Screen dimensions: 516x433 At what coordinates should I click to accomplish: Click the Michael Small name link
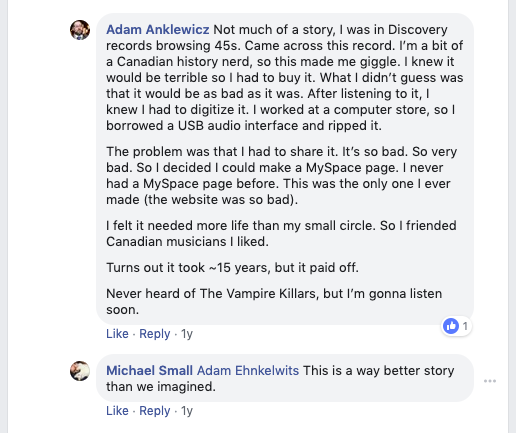coord(149,371)
